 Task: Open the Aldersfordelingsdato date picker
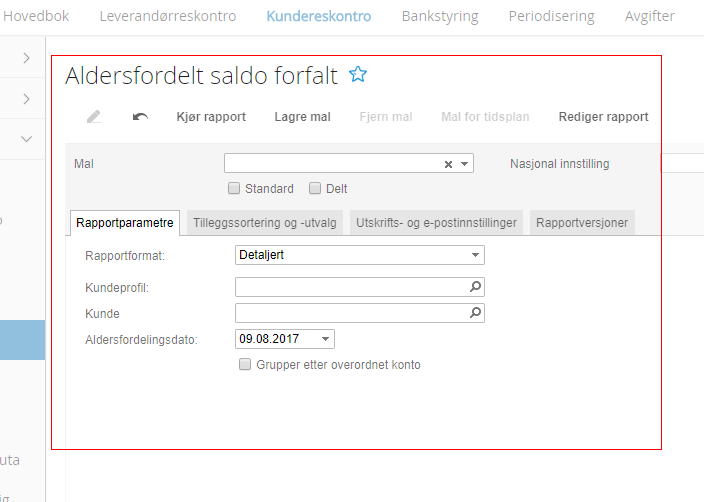coord(326,339)
